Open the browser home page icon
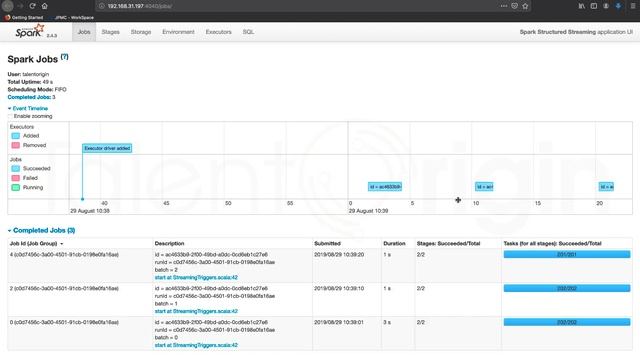Viewport: 640px width, 360px height. pos(44,6)
